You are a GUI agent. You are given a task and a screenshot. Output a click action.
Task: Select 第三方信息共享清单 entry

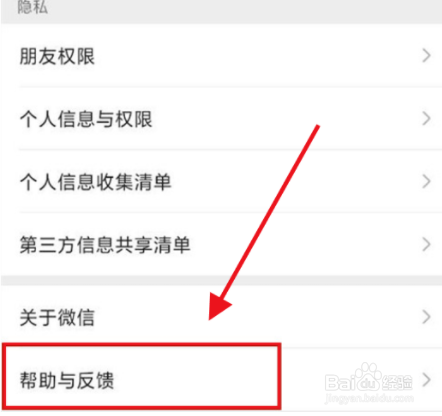coord(221,245)
